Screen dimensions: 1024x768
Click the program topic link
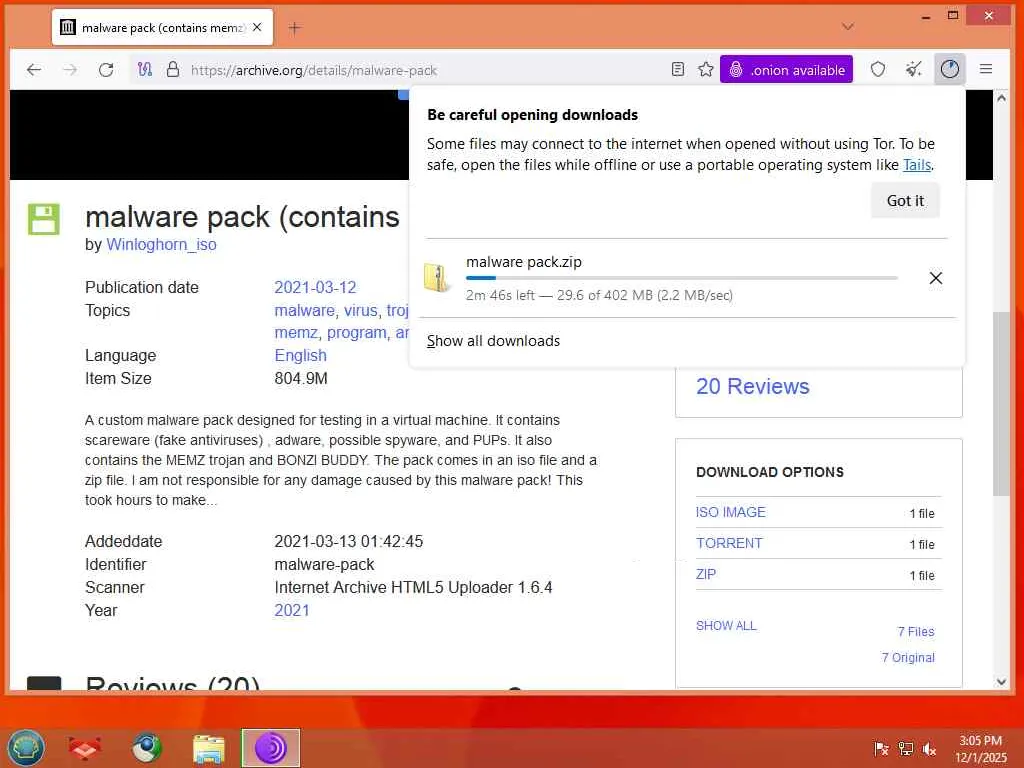[x=357, y=332]
